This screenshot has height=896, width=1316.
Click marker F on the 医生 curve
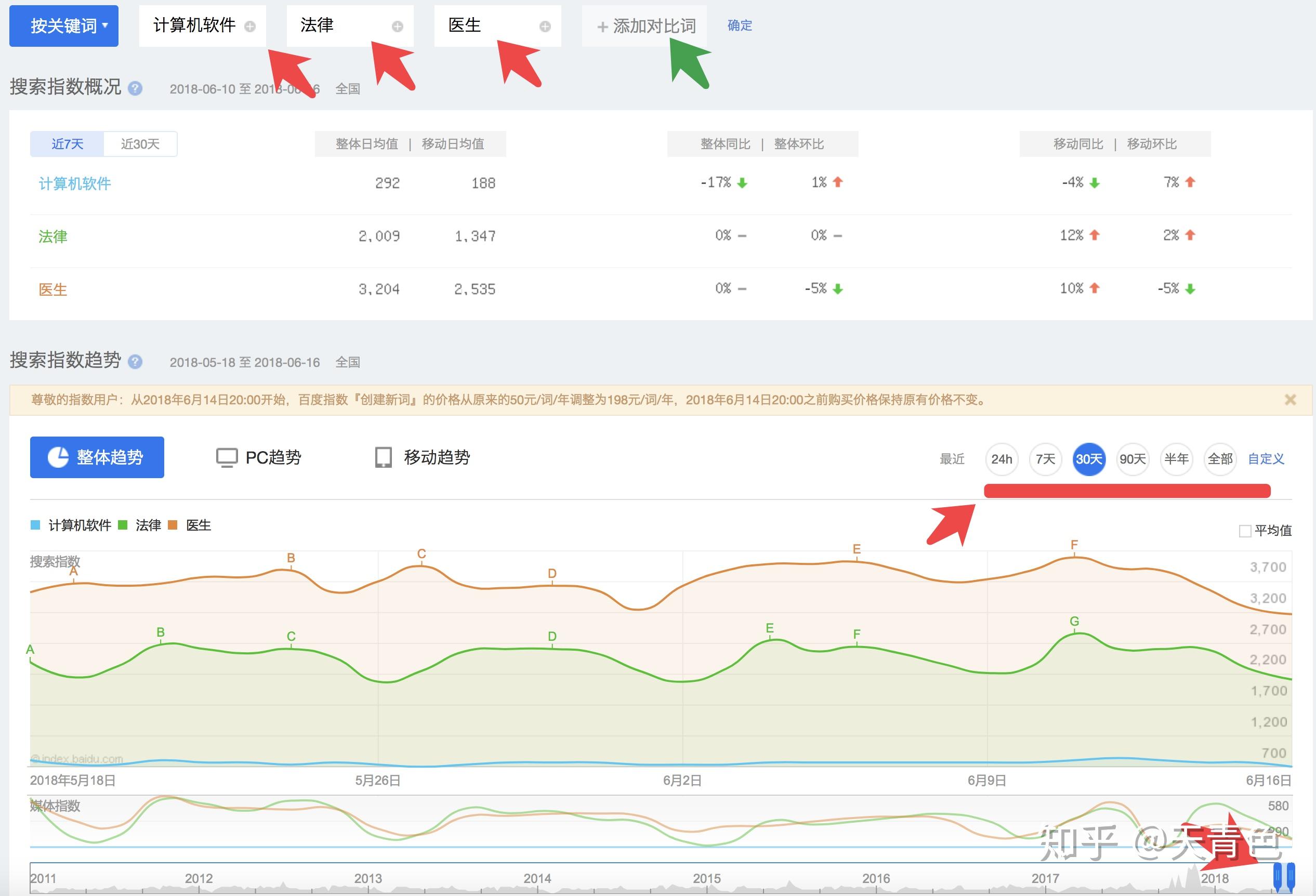[x=1074, y=545]
